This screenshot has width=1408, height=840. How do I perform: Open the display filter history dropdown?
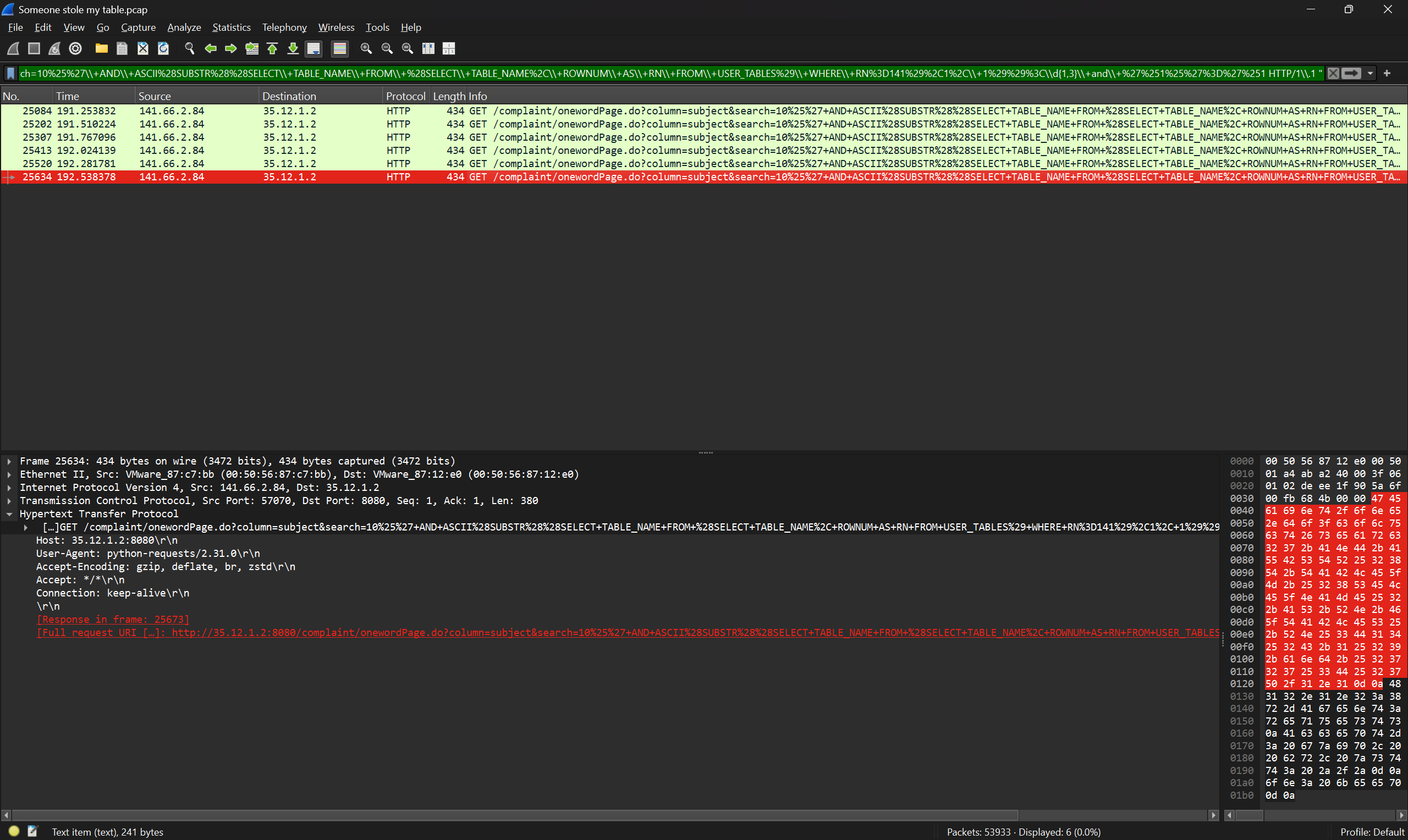[1370, 74]
